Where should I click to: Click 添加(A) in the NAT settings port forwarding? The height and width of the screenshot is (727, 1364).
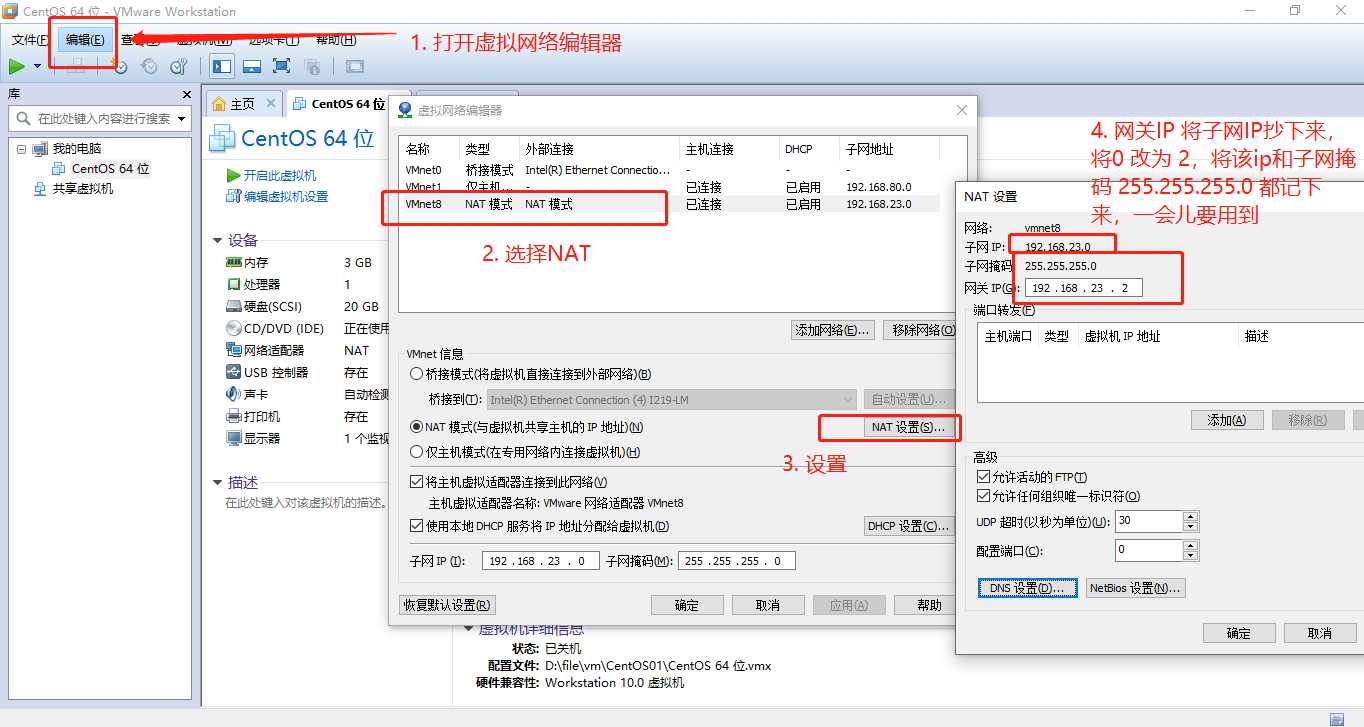tap(1227, 420)
